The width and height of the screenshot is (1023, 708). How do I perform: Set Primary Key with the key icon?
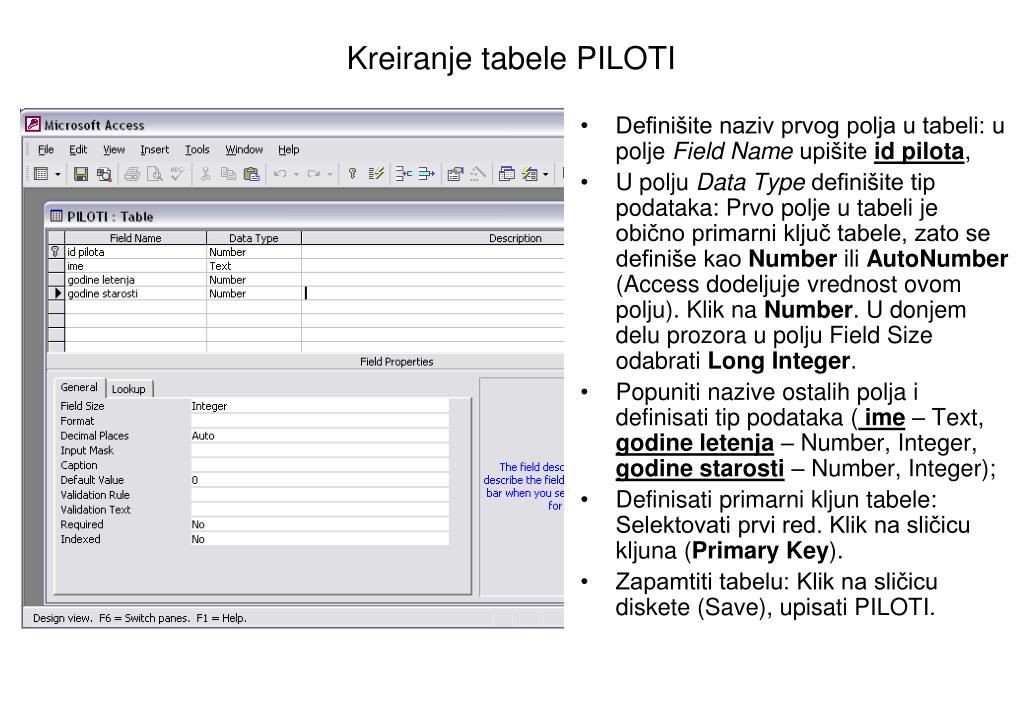pos(352,174)
